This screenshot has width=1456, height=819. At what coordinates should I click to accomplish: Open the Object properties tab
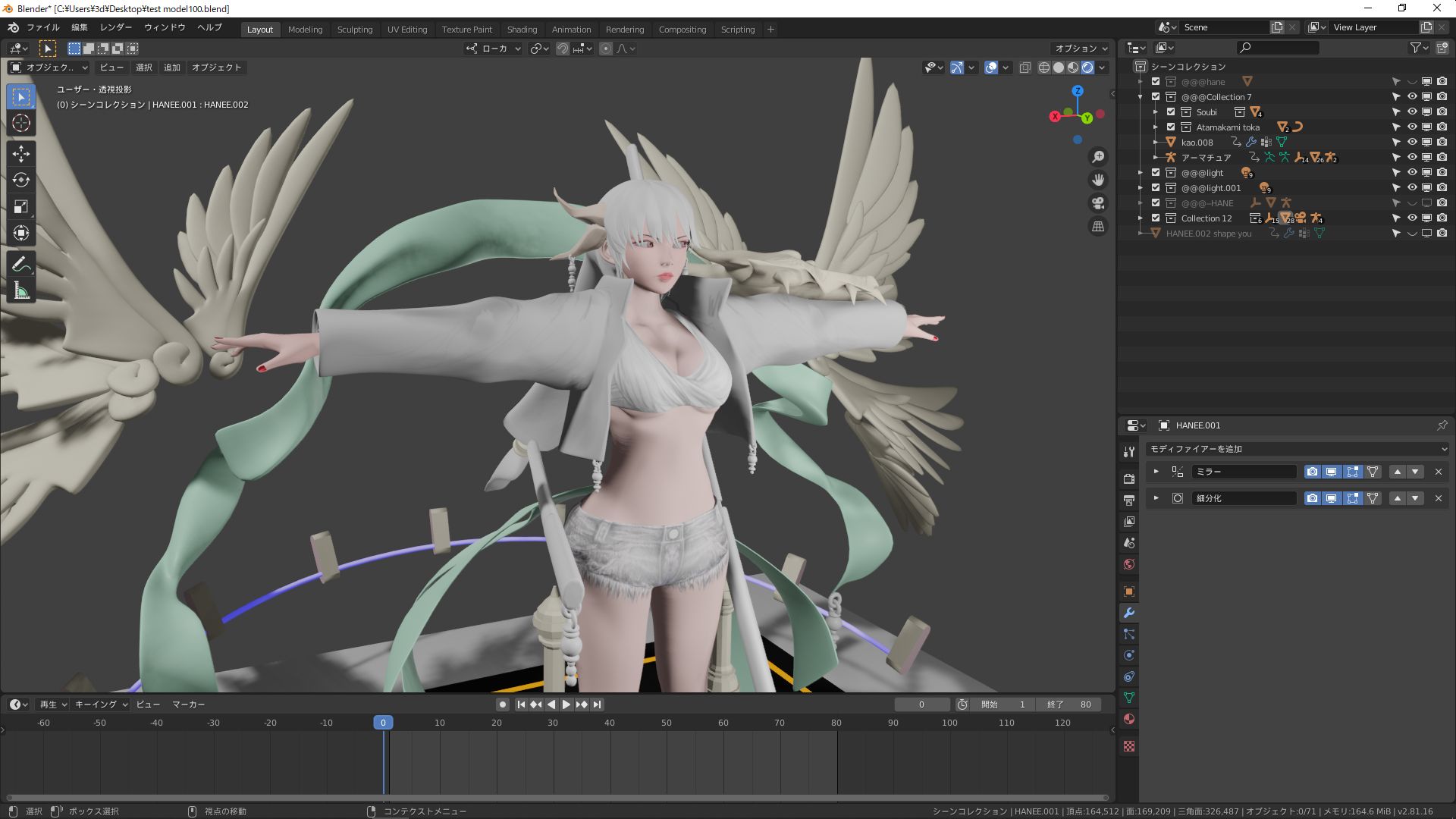(x=1128, y=591)
